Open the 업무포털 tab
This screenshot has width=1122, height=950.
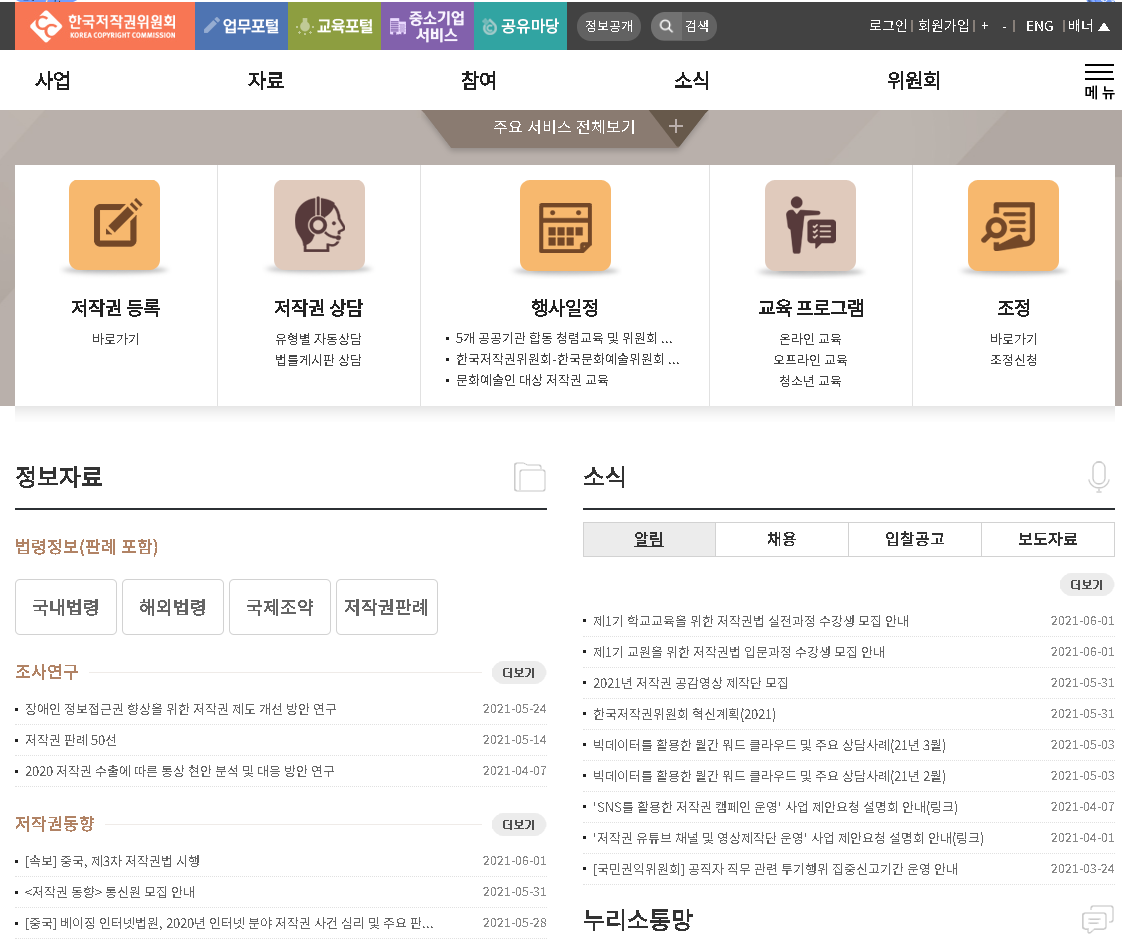click(x=241, y=26)
